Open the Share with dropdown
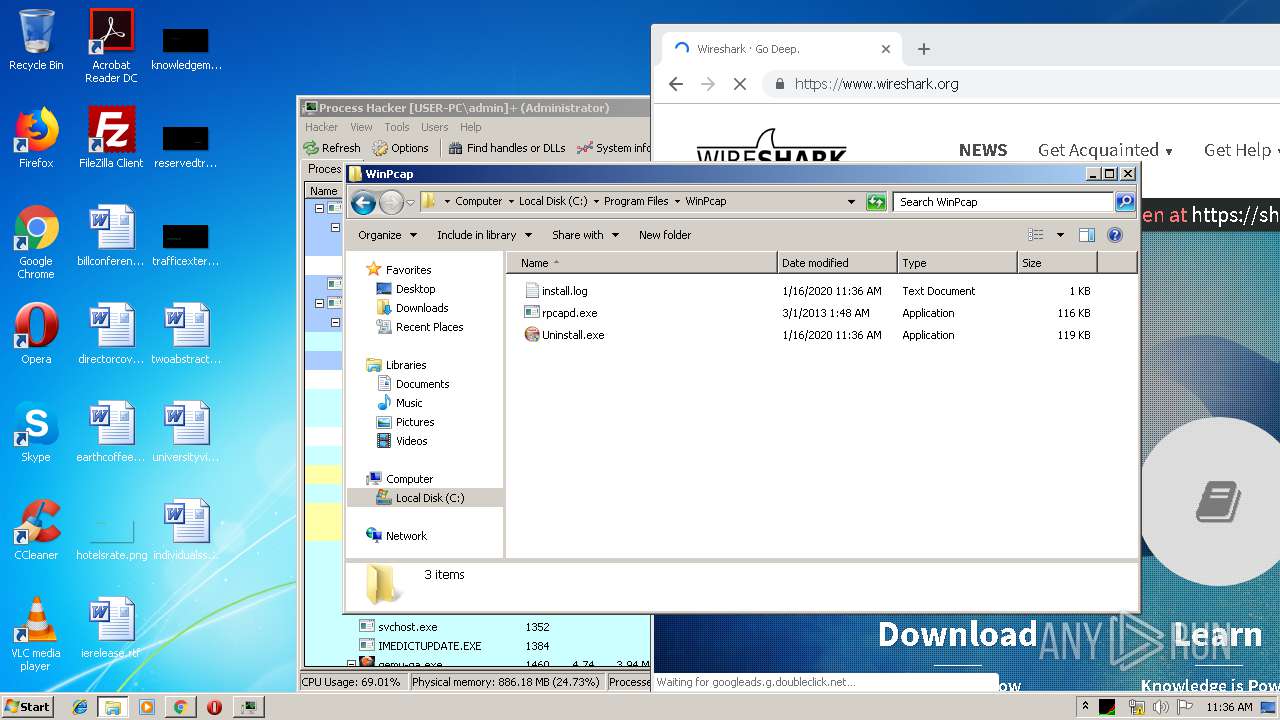 (585, 235)
